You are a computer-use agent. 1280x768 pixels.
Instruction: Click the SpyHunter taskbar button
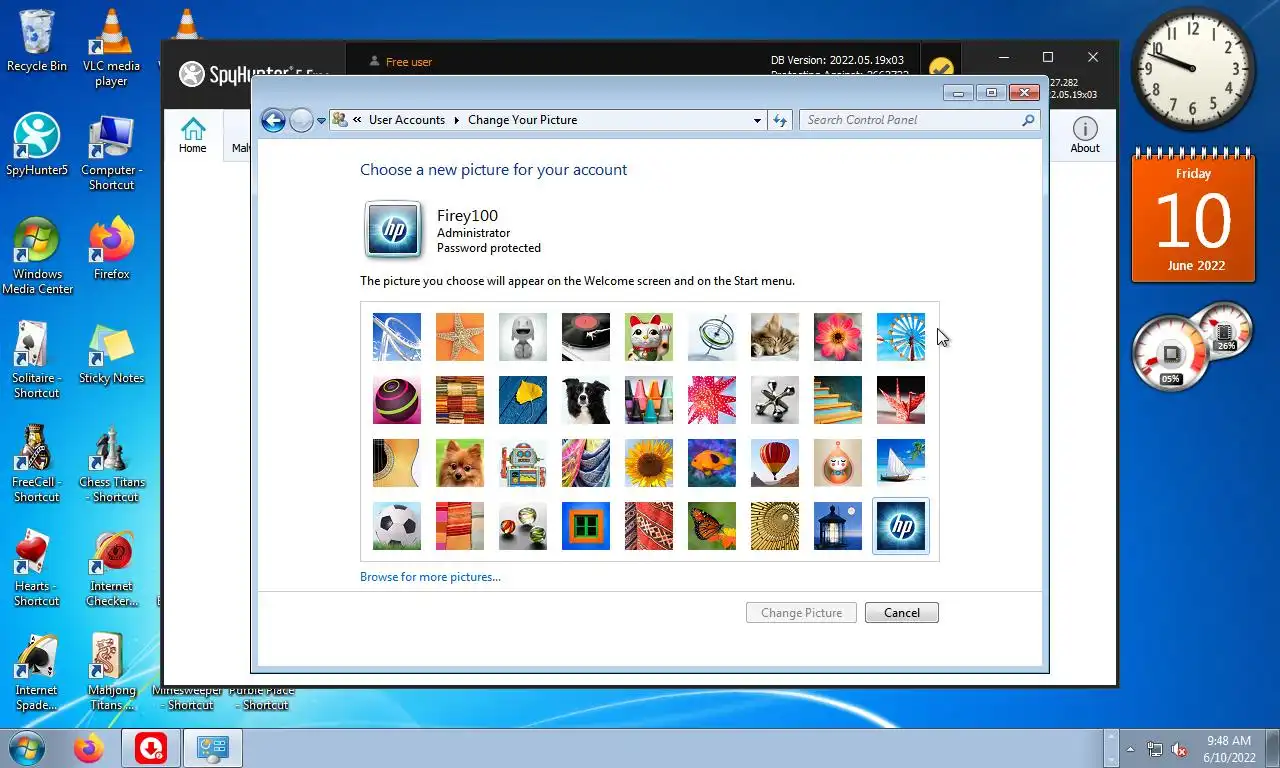[151, 748]
